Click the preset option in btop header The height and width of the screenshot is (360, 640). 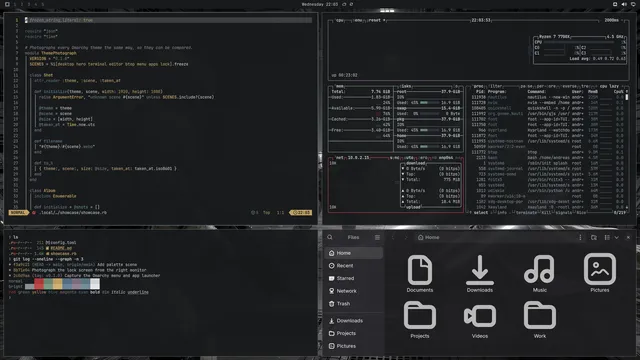377,20
